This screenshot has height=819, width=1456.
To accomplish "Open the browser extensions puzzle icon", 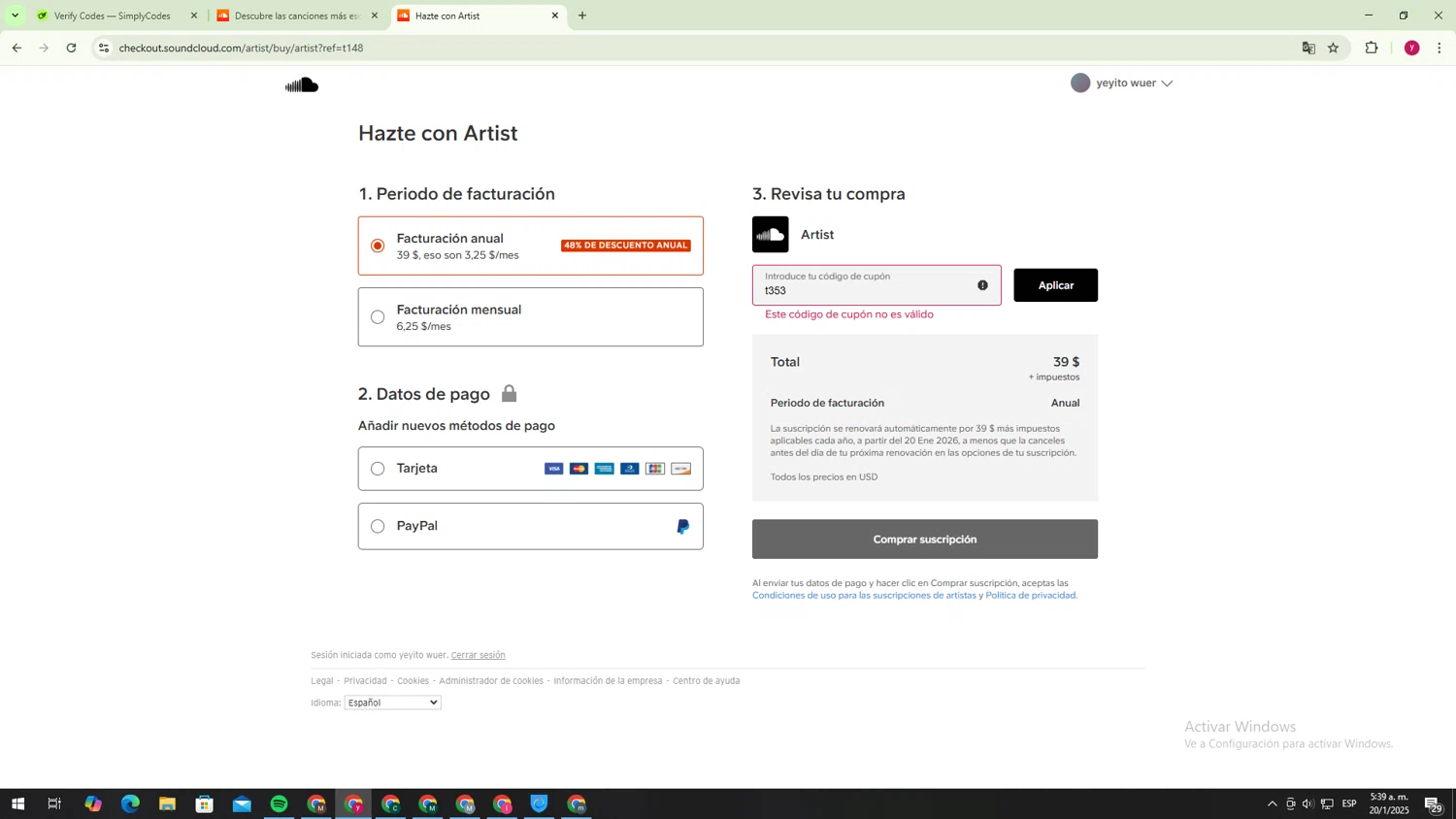I will (x=1372, y=48).
